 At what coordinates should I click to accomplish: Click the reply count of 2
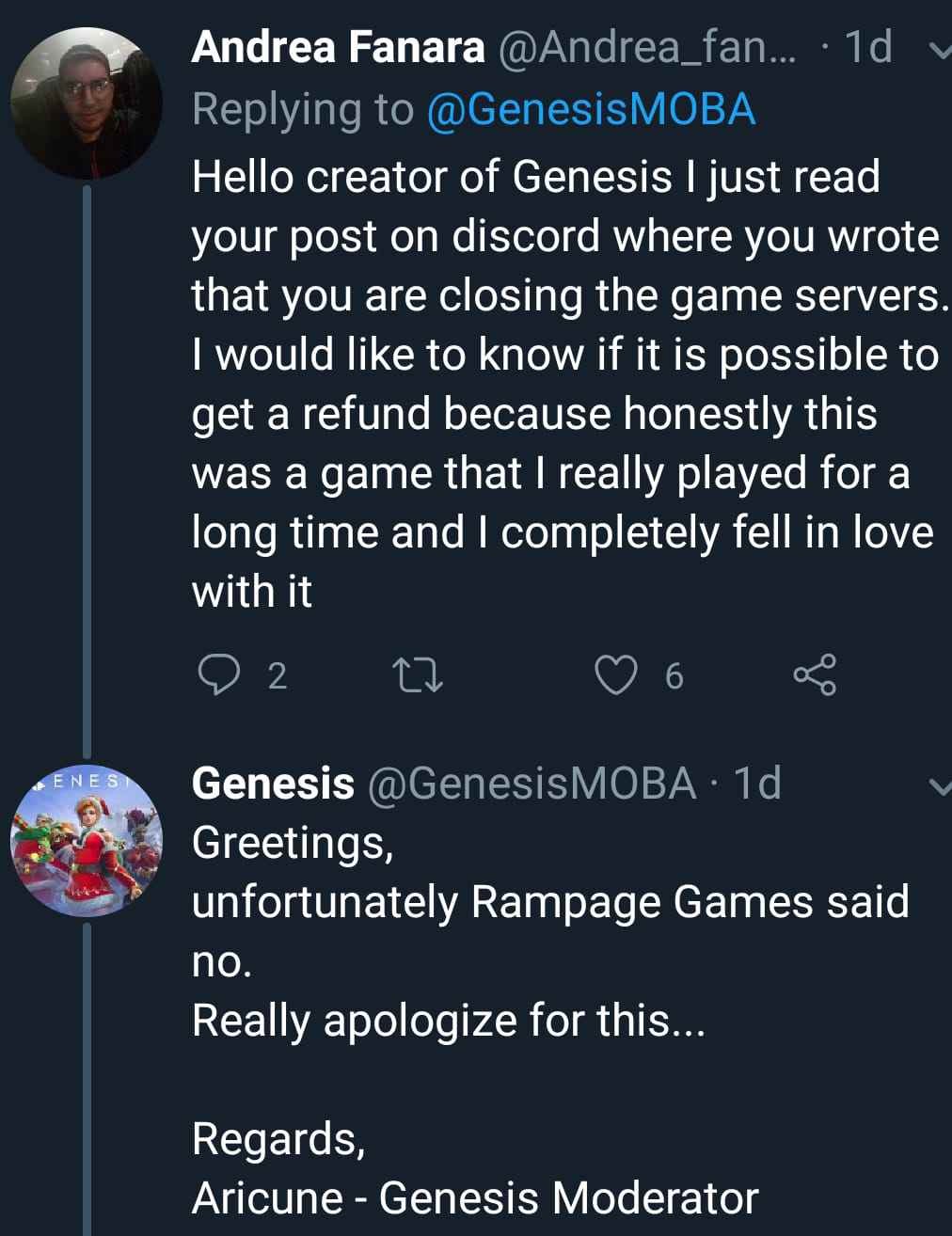(x=277, y=676)
